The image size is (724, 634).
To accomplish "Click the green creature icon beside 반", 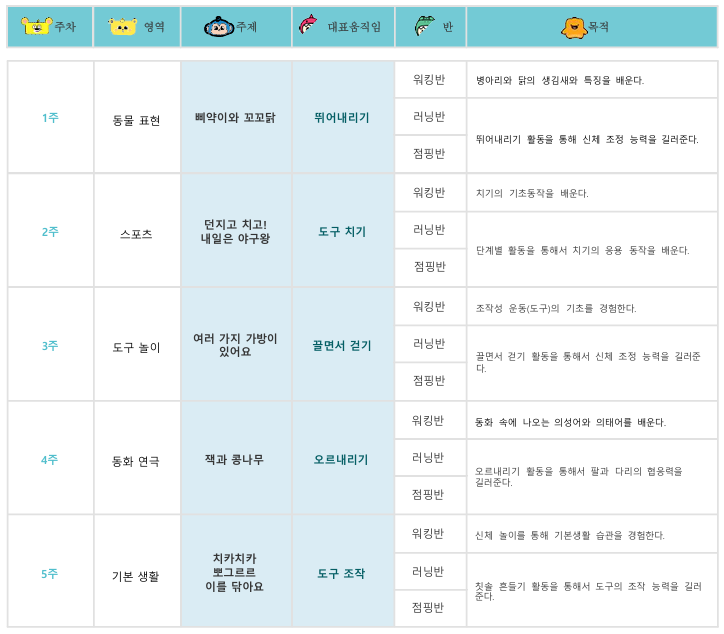I will (424, 26).
